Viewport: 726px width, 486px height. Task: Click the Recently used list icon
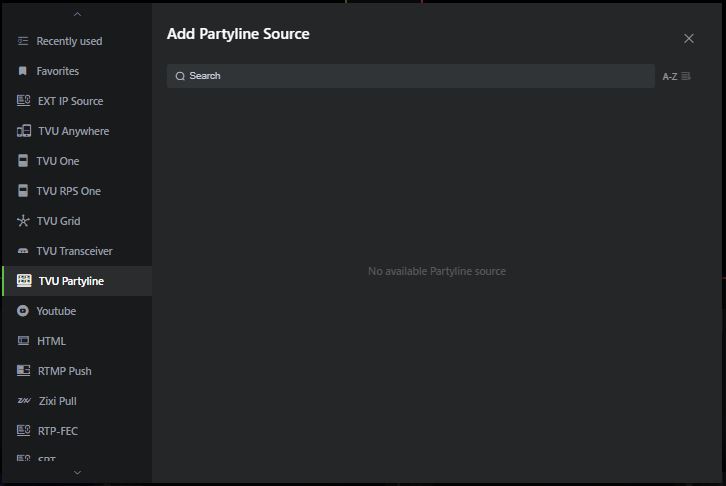pyautogui.click(x=23, y=41)
